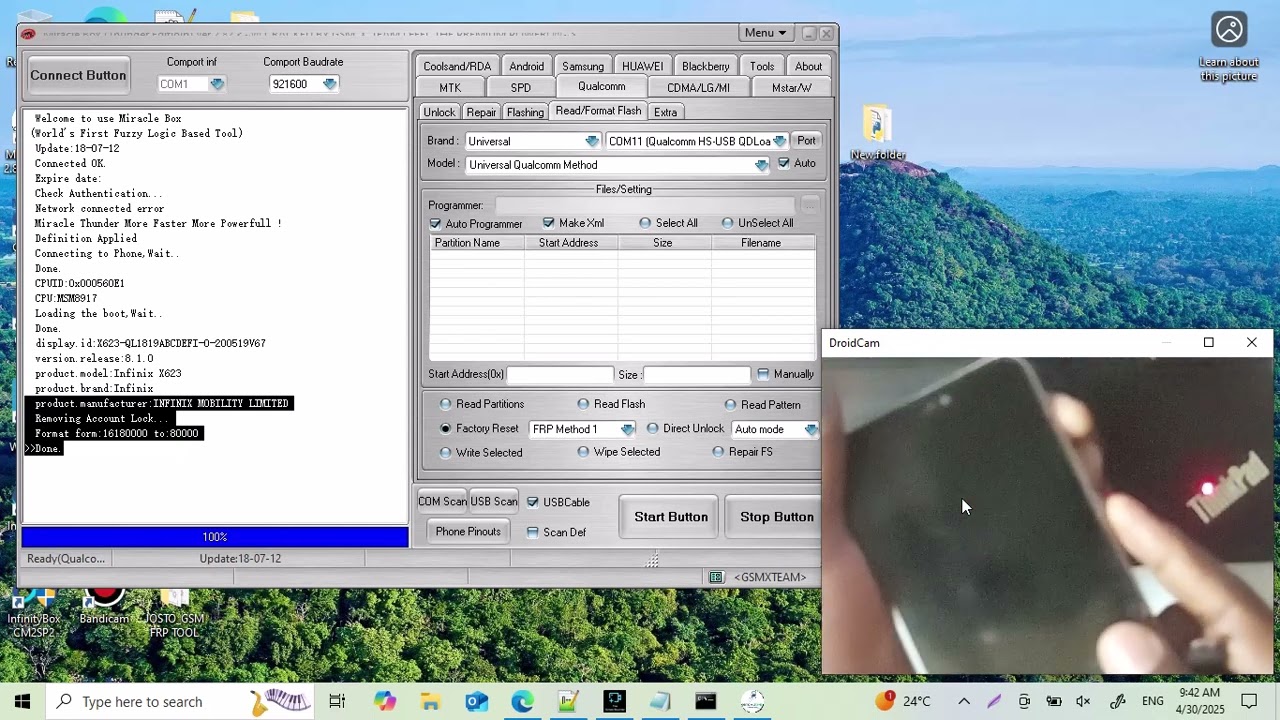Open the command prompt taskbar icon
The image size is (1280, 720).
706,701
